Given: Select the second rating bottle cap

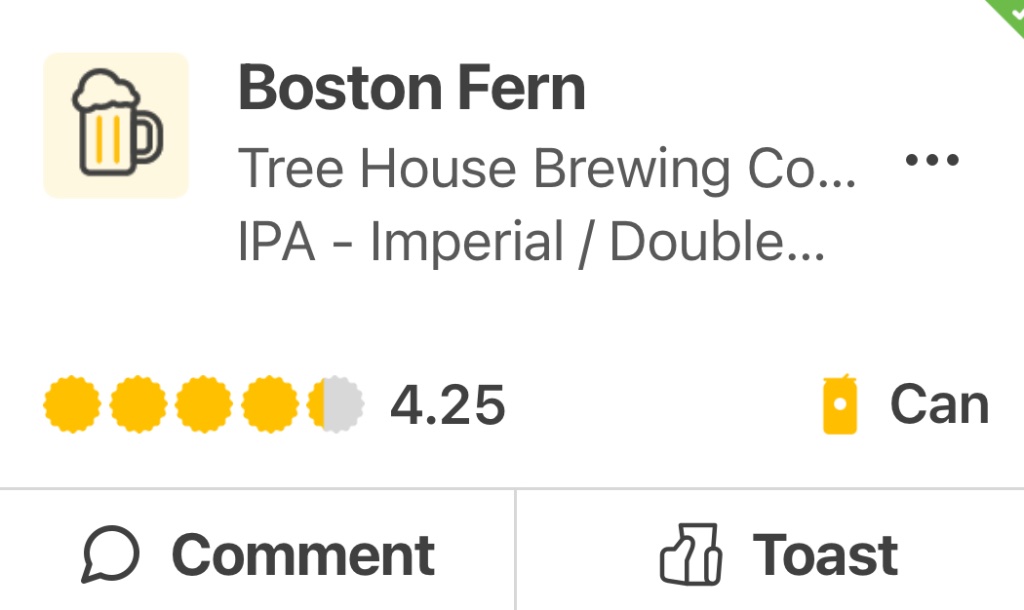Looking at the screenshot, I should coord(138,405).
